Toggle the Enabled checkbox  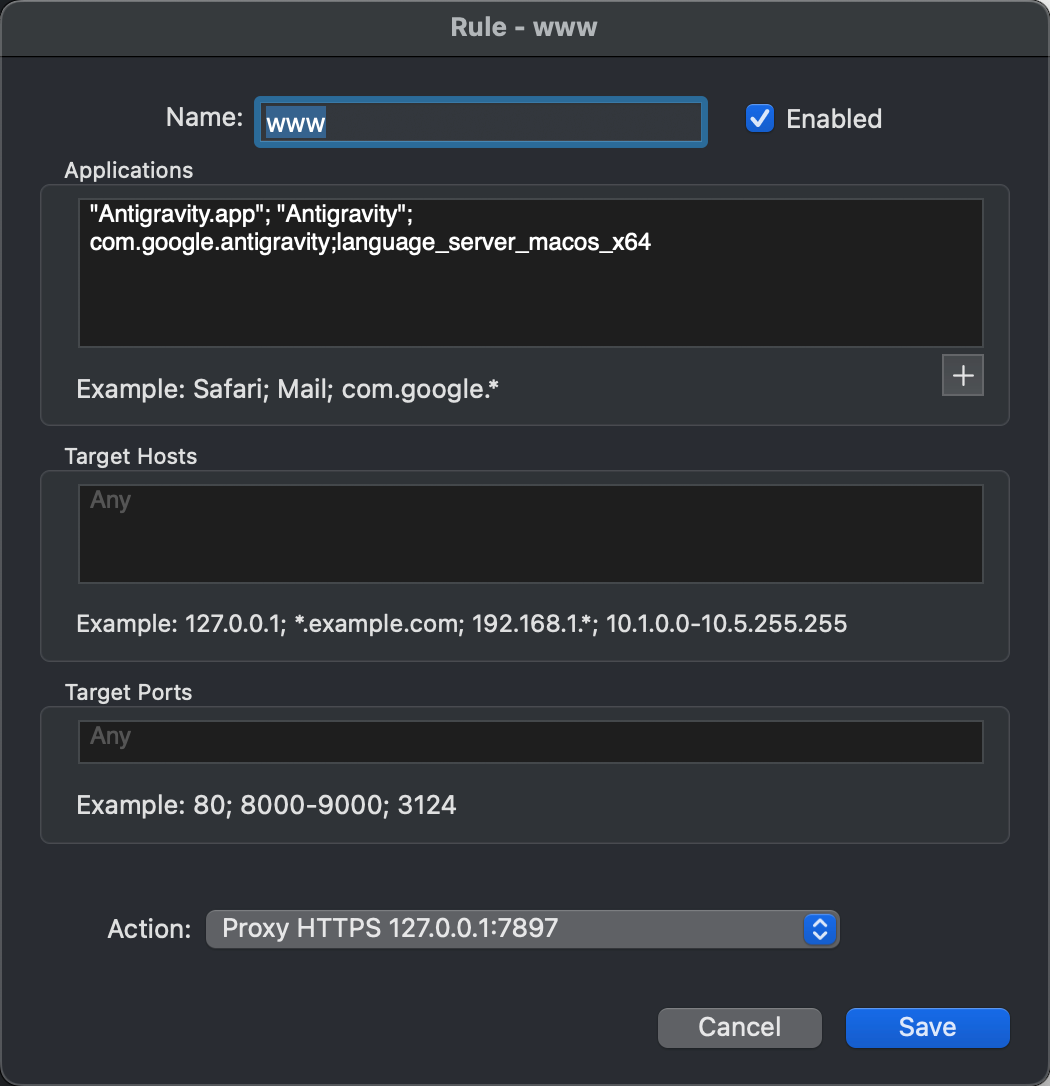coord(760,118)
